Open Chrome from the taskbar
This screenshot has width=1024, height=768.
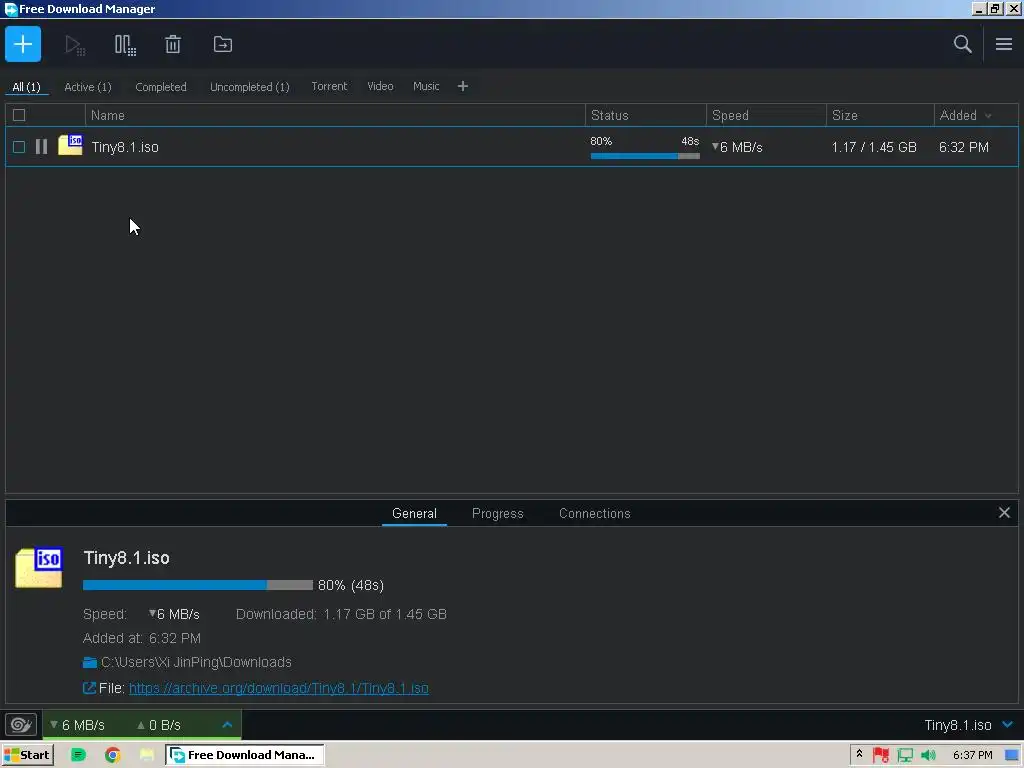113,755
